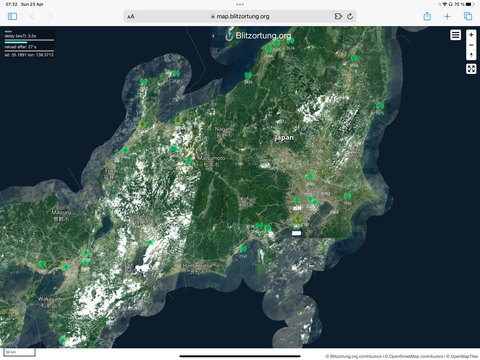Click the Blitzortung.org logo title

(258, 35)
